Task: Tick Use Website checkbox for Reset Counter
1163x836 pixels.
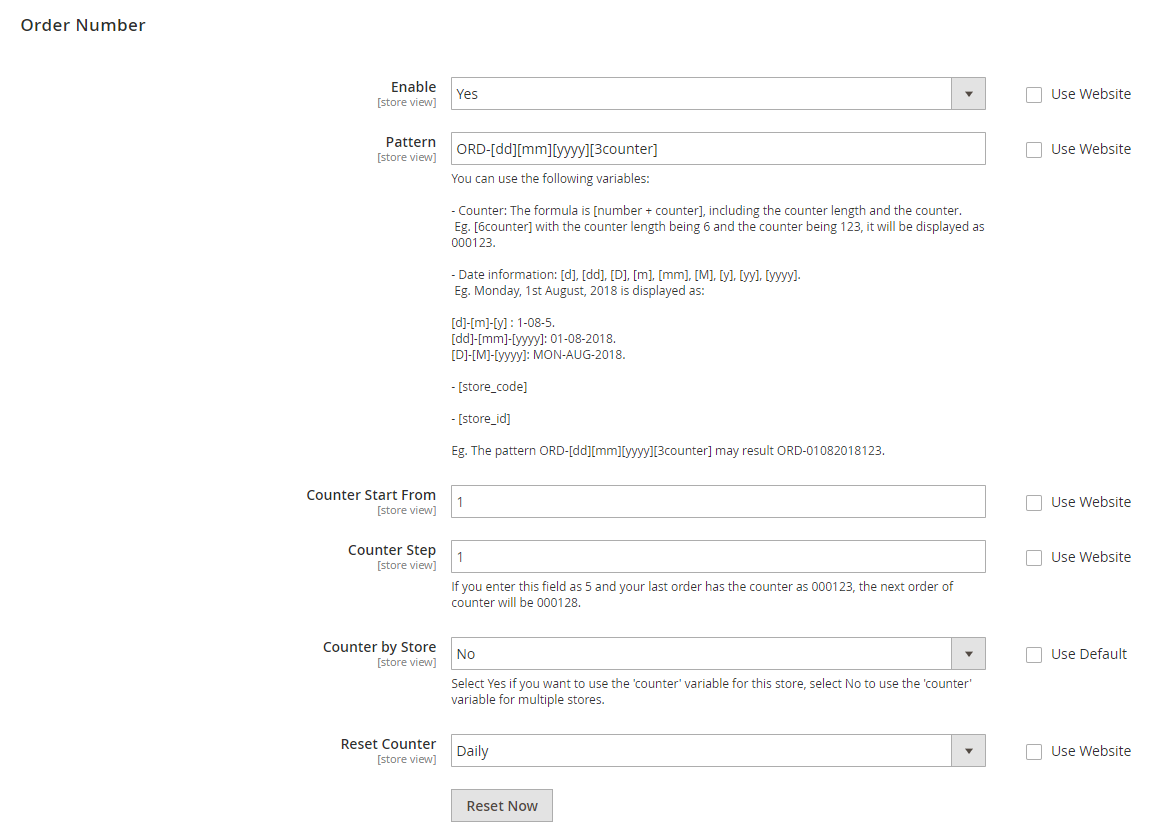Action: tap(1034, 752)
